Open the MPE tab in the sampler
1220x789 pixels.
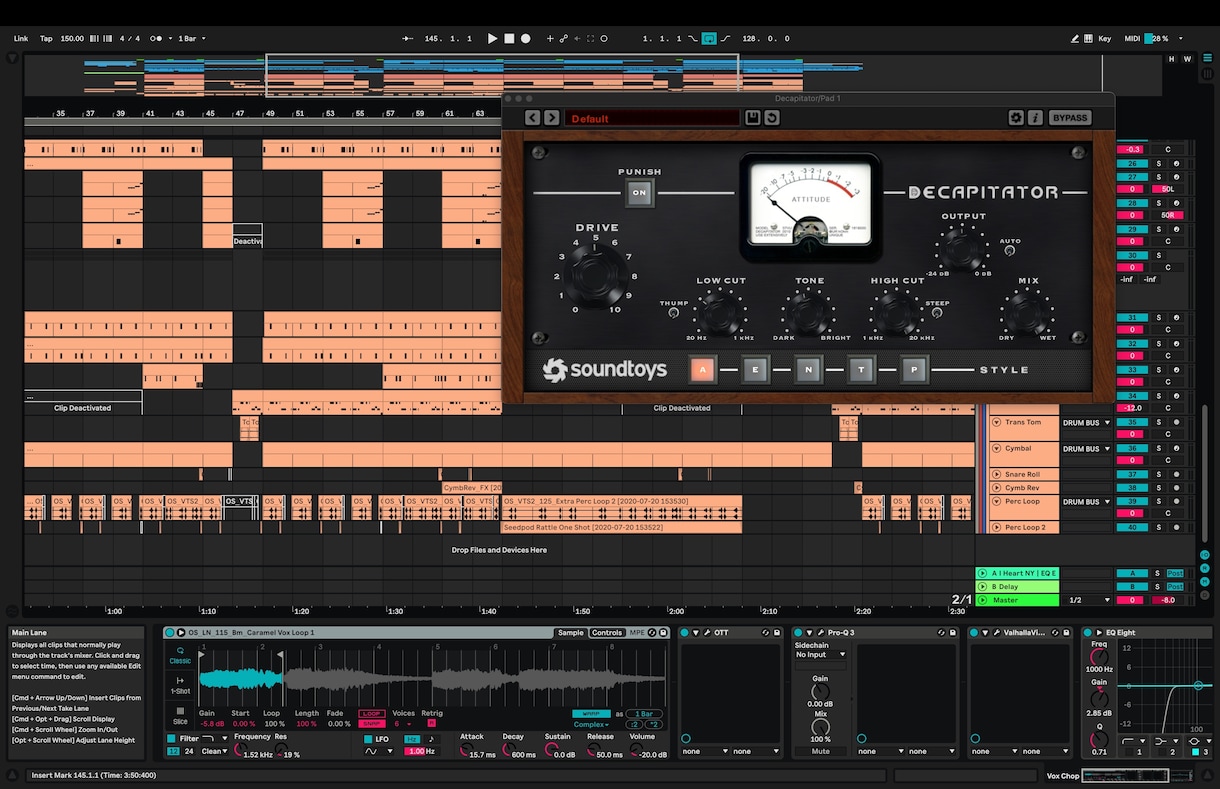[637, 633]
